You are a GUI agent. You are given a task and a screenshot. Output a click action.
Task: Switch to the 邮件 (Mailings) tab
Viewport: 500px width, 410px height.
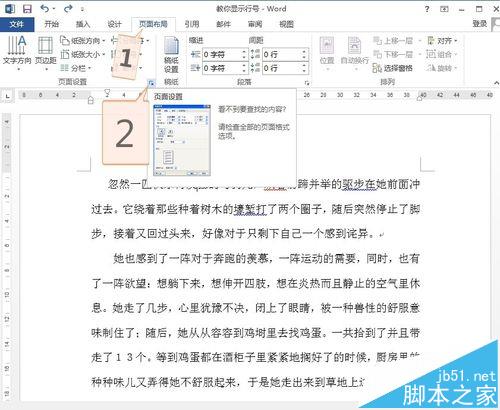(223, 24)
